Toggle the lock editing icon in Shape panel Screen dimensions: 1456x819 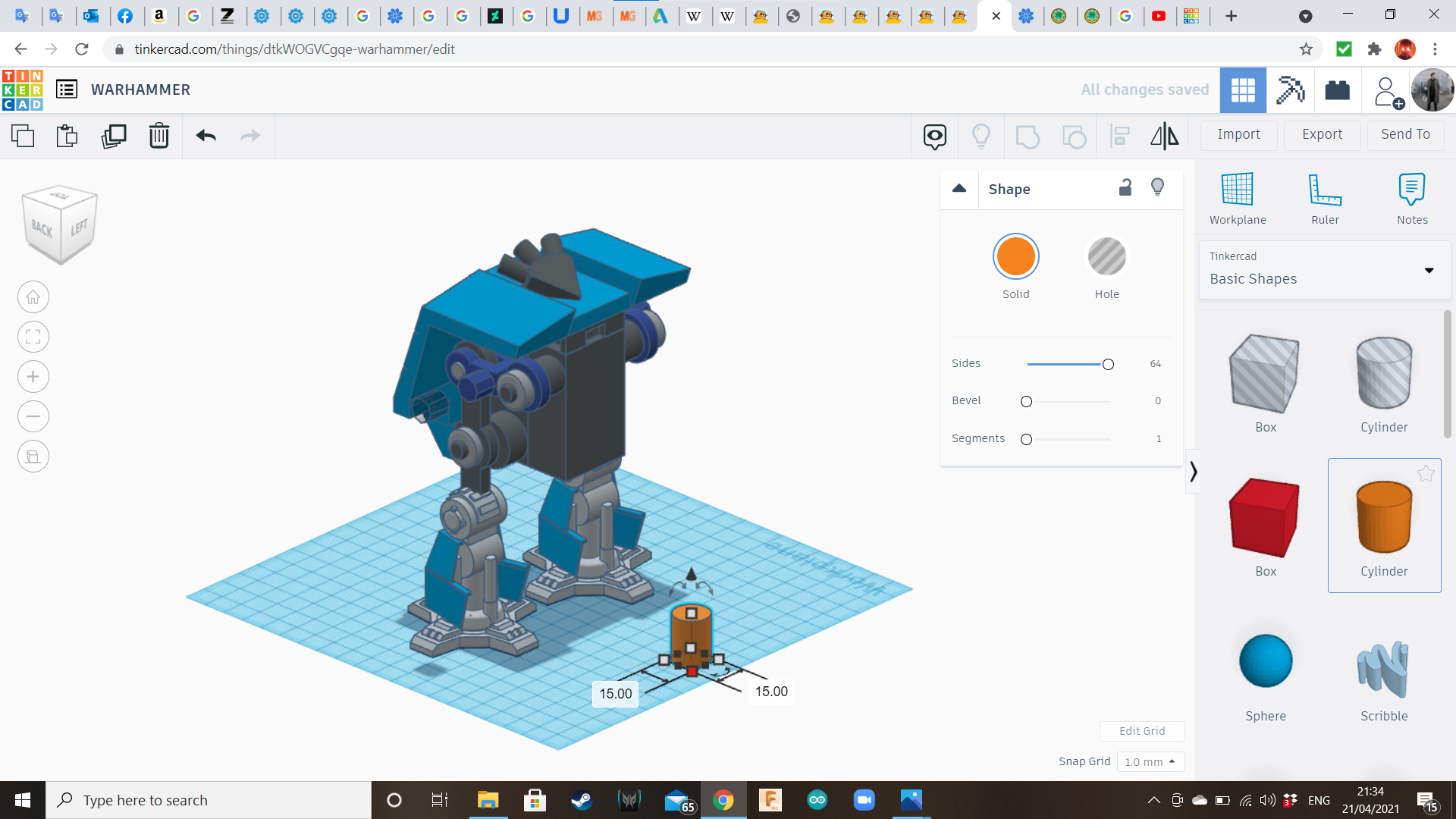[x=1125, y=188]
